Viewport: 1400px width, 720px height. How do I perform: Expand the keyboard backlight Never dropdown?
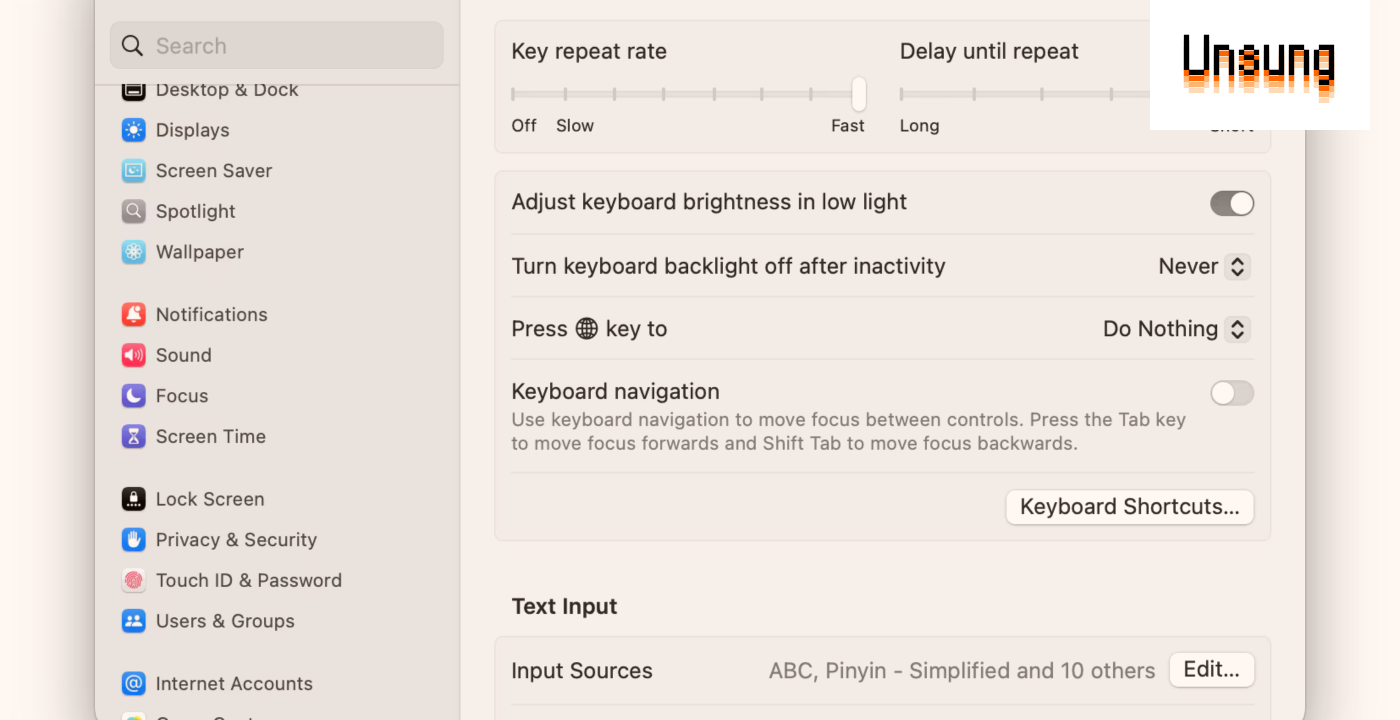[1204, 266]
